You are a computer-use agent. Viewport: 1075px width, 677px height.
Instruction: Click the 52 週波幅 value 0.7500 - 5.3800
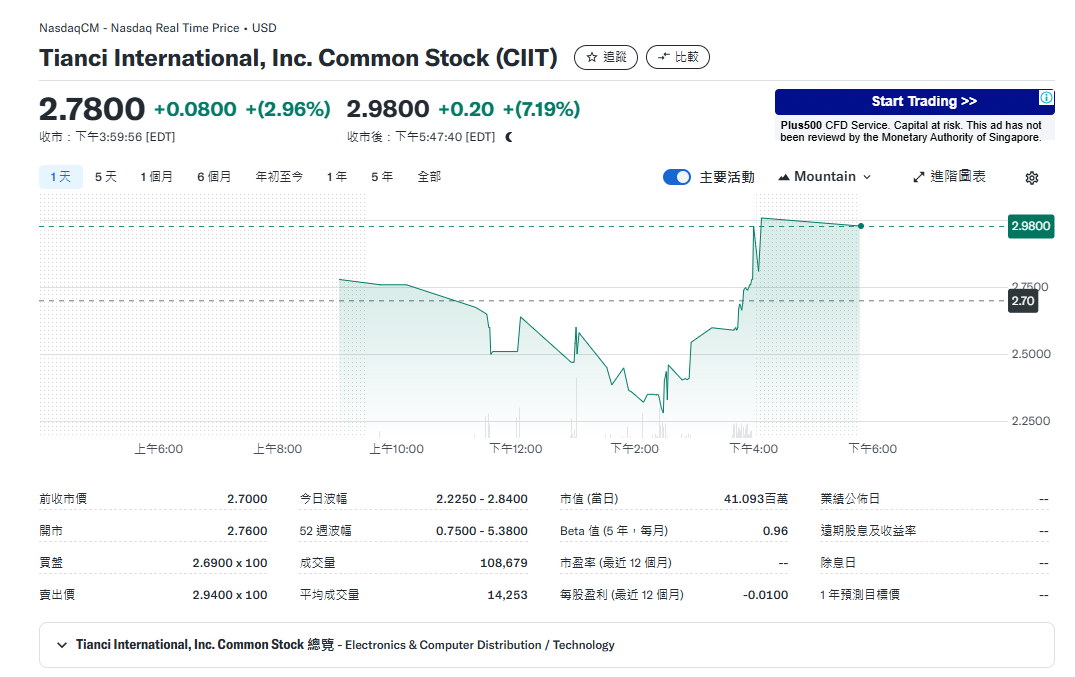(x=482, y=531)
